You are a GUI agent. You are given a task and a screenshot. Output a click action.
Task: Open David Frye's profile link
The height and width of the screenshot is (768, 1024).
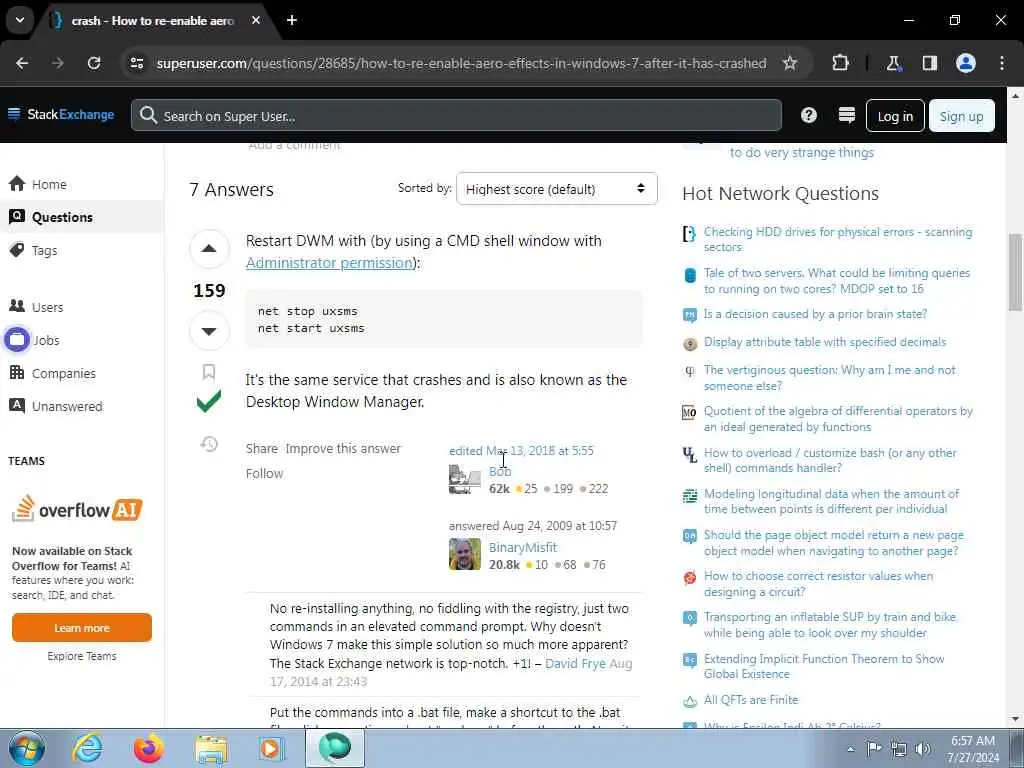tap(575, 664)
